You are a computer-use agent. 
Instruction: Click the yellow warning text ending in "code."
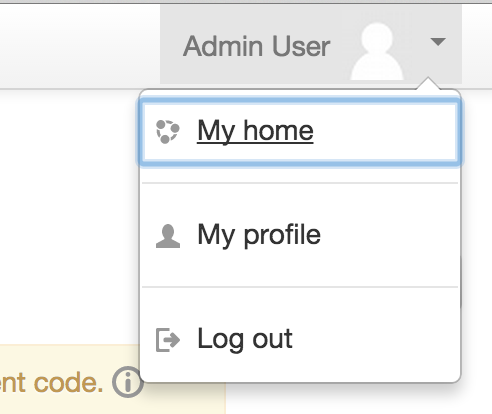(x=51, y=383)
